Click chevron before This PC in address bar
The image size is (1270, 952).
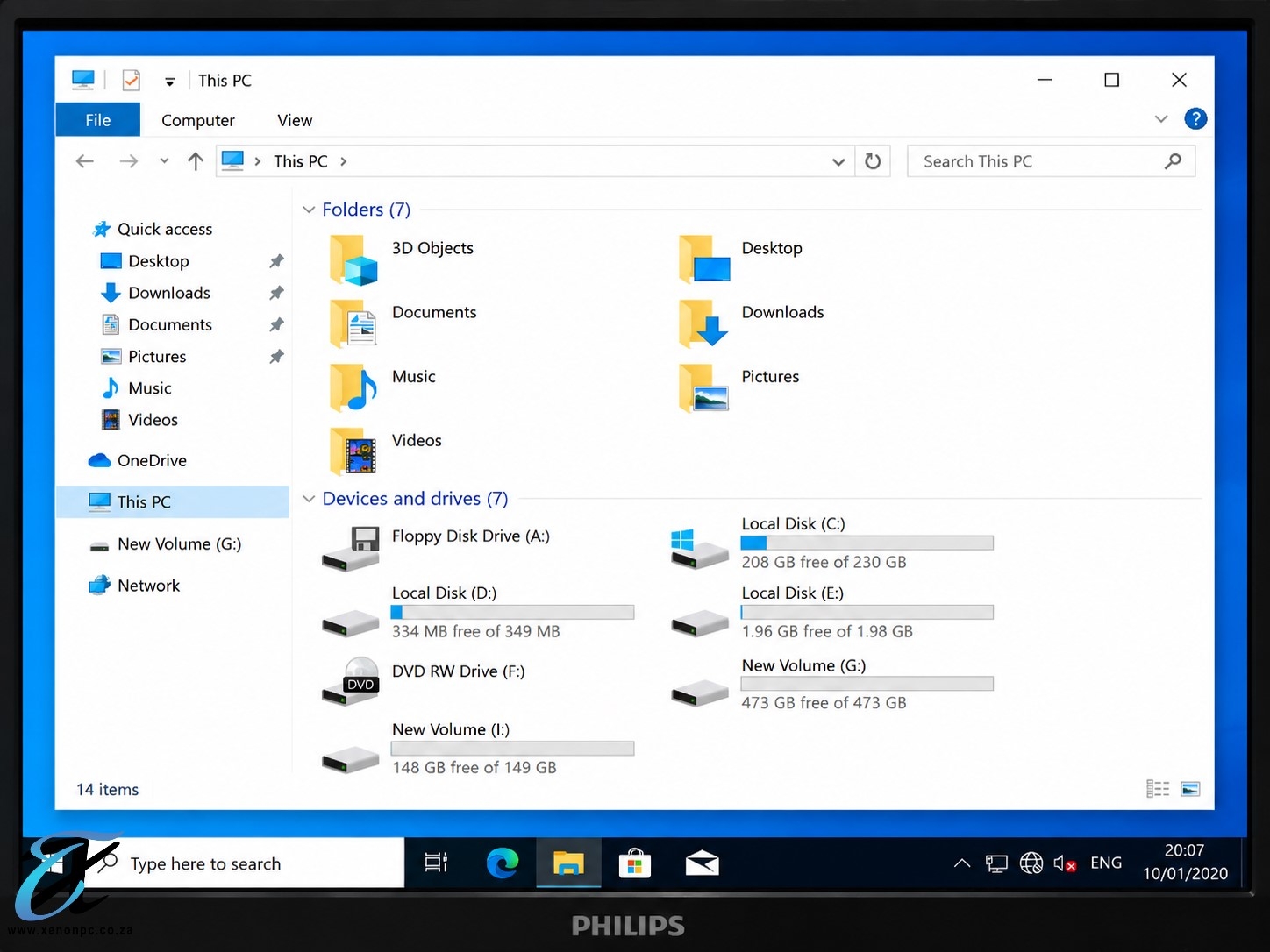point(258,161)
